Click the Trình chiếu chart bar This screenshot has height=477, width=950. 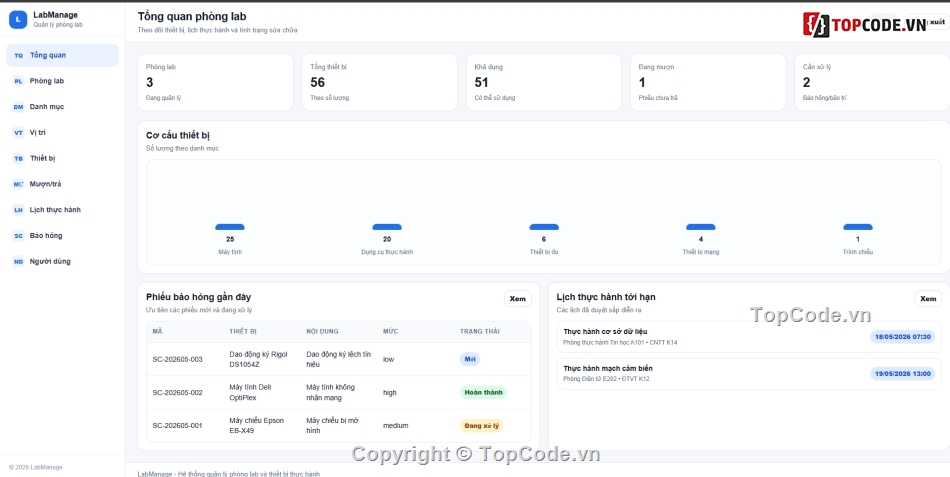coord(858,227)
